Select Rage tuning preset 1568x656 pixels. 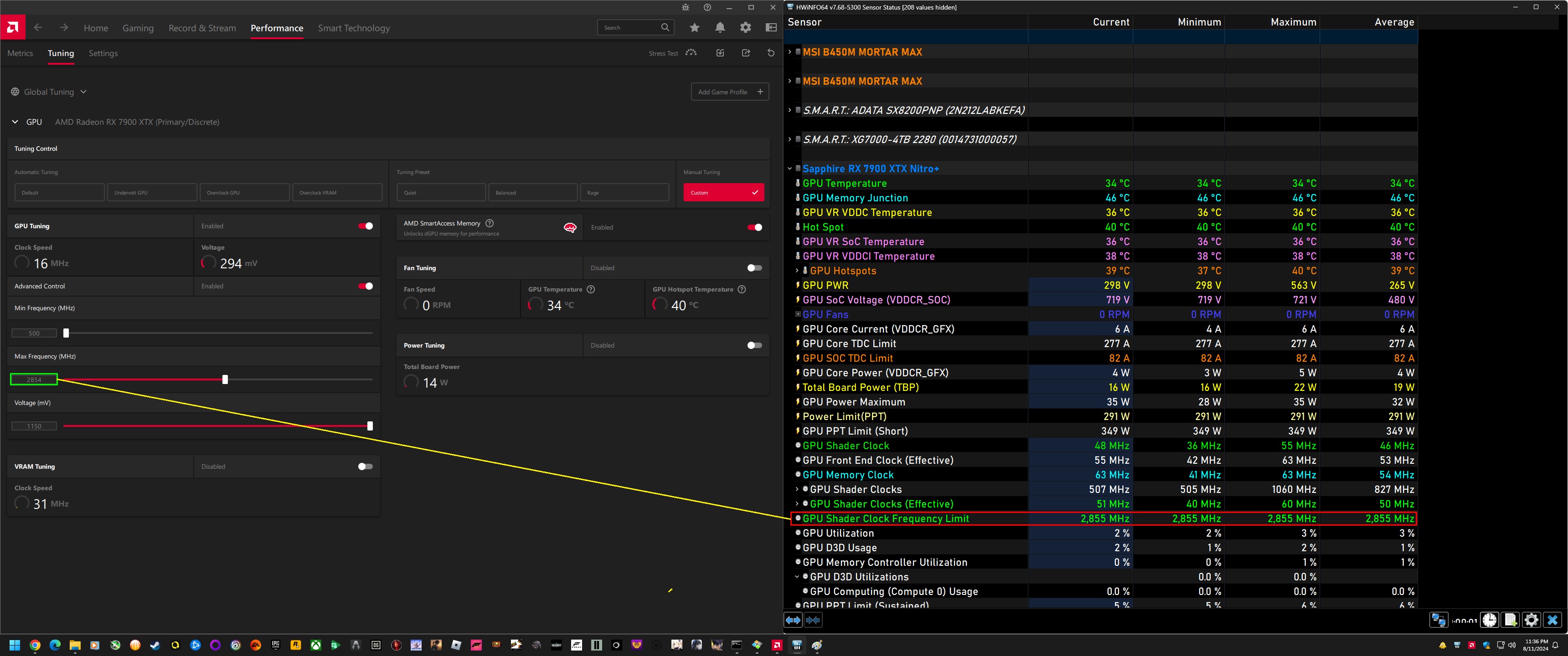coord(624,192)
